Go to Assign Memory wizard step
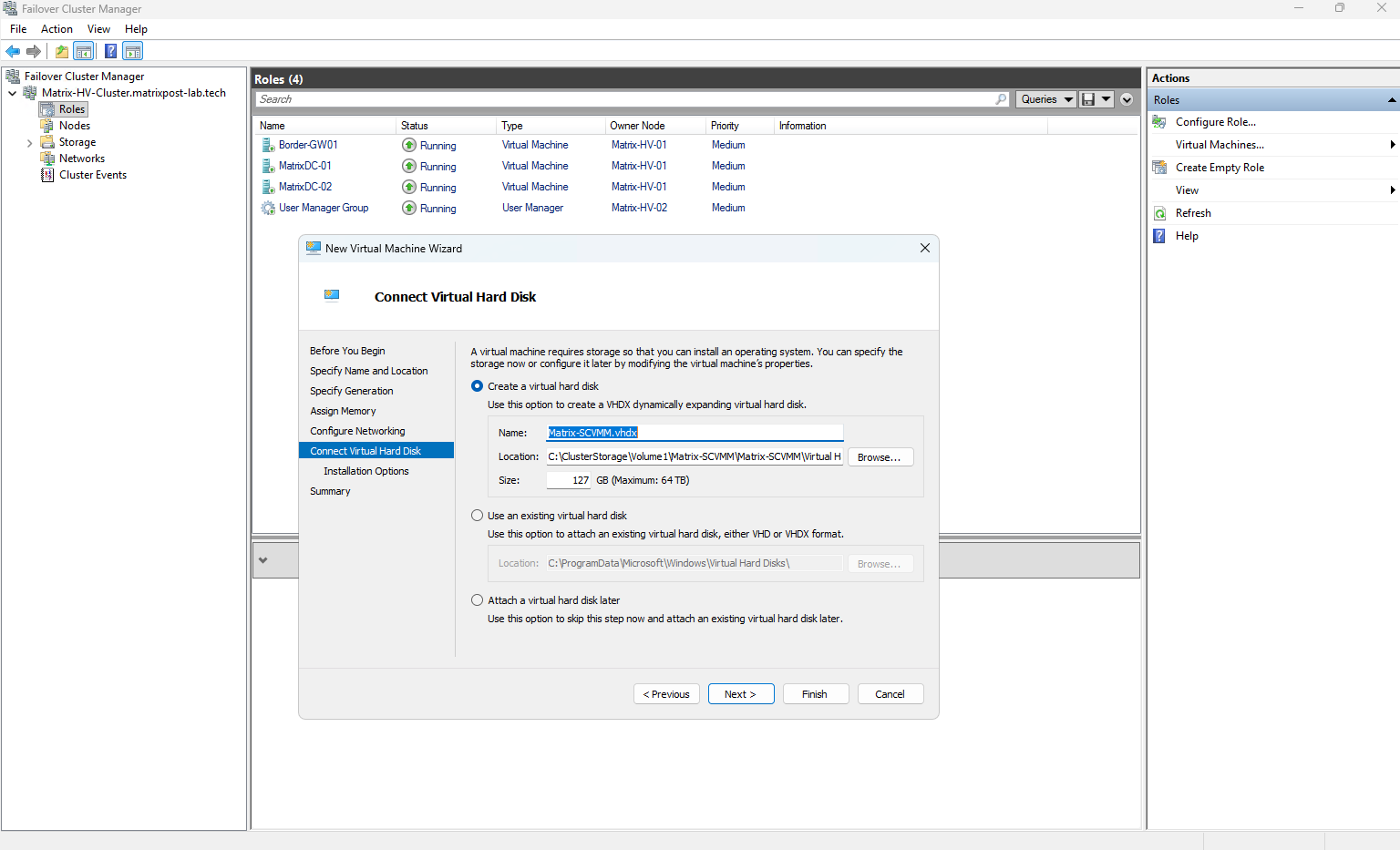 [343, 411]
